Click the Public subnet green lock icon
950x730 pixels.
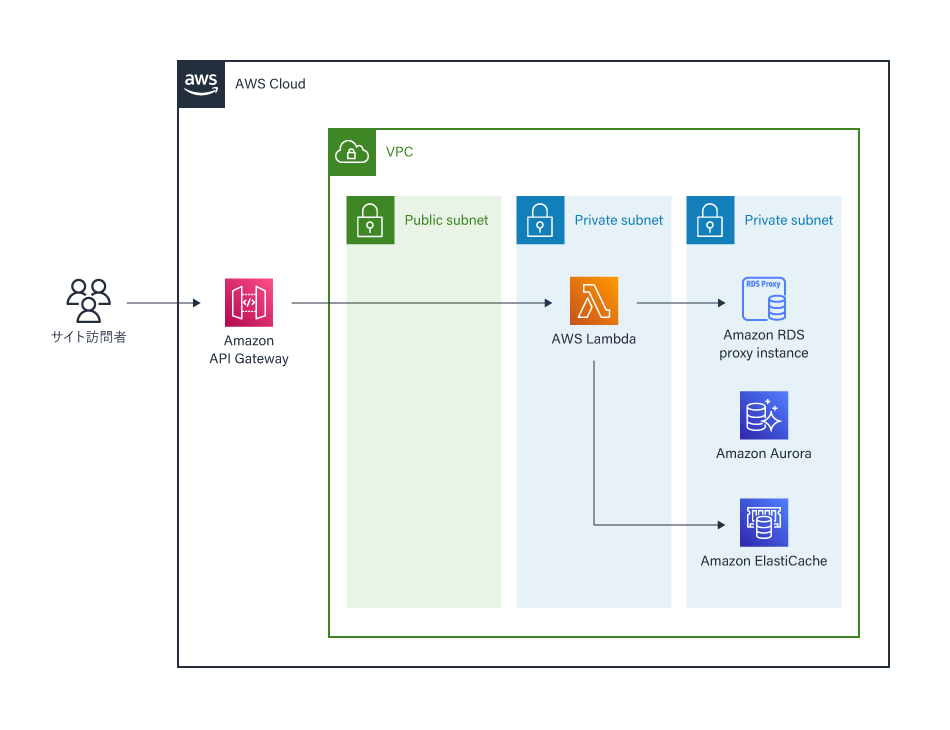[370, 220]
